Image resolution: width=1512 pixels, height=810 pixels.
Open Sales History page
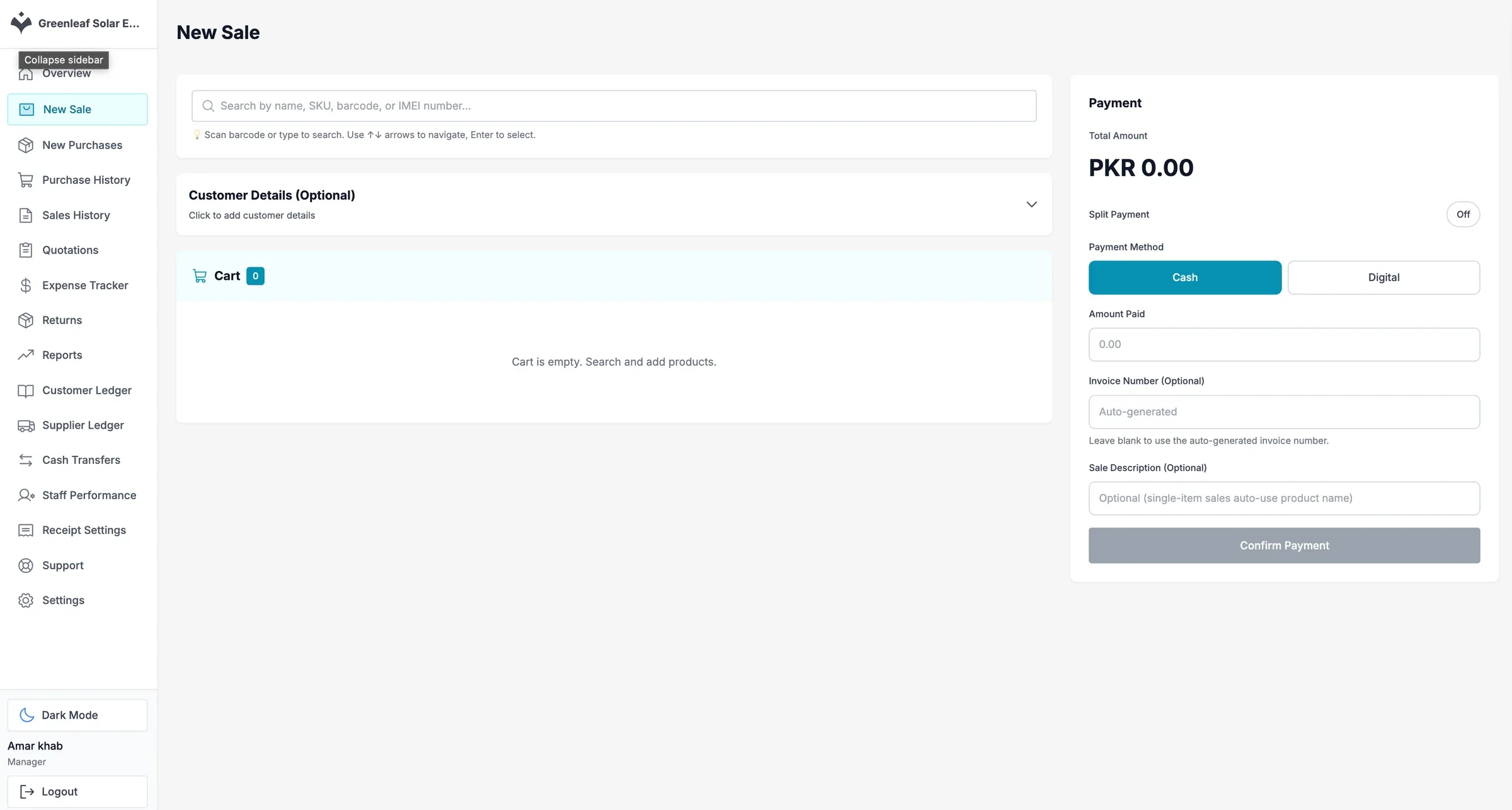(x=77, y=216)
